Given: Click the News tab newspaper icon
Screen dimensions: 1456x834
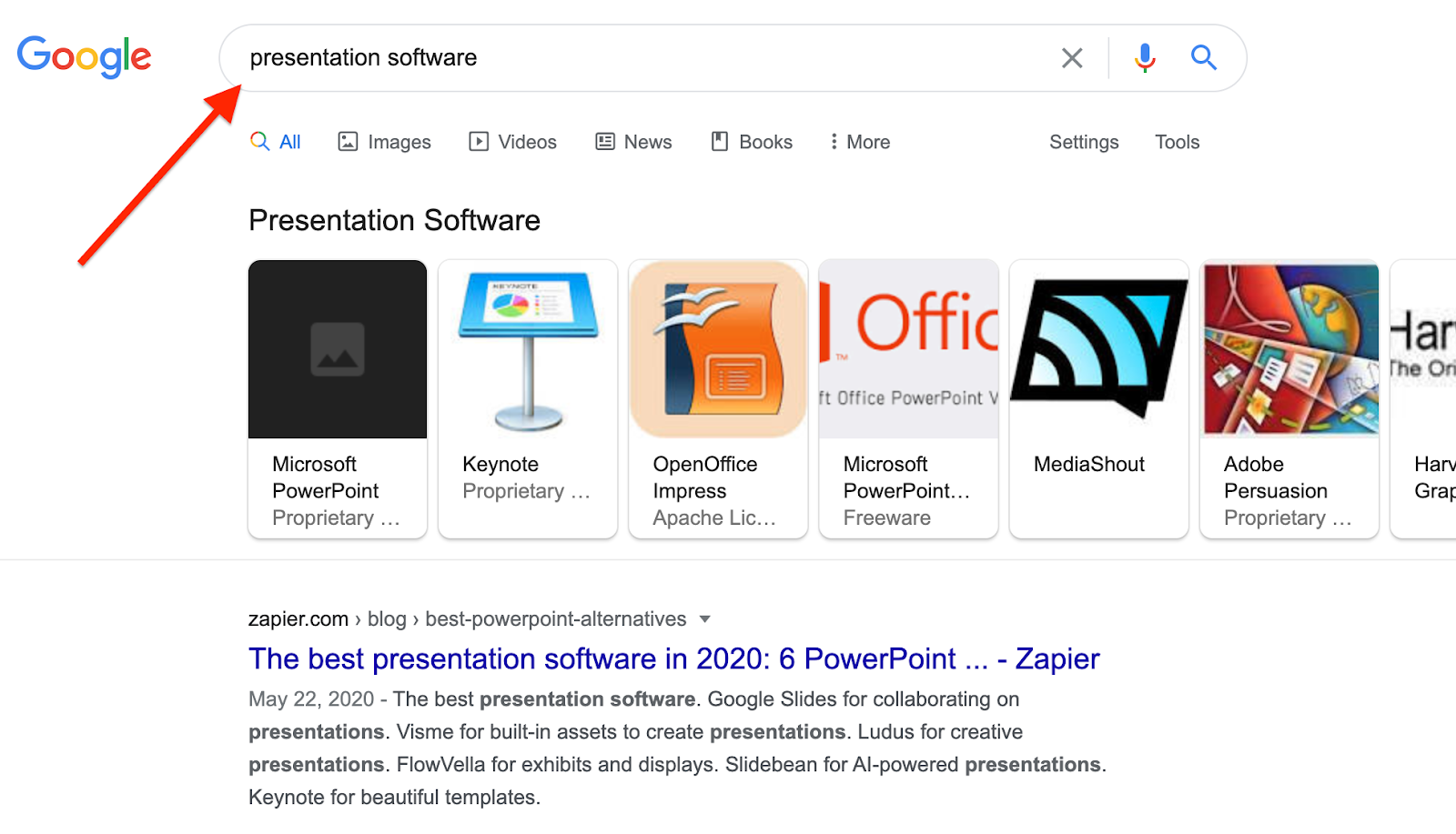Looking at the screenshot, I should pyautogui.click(x=605, y=141).
